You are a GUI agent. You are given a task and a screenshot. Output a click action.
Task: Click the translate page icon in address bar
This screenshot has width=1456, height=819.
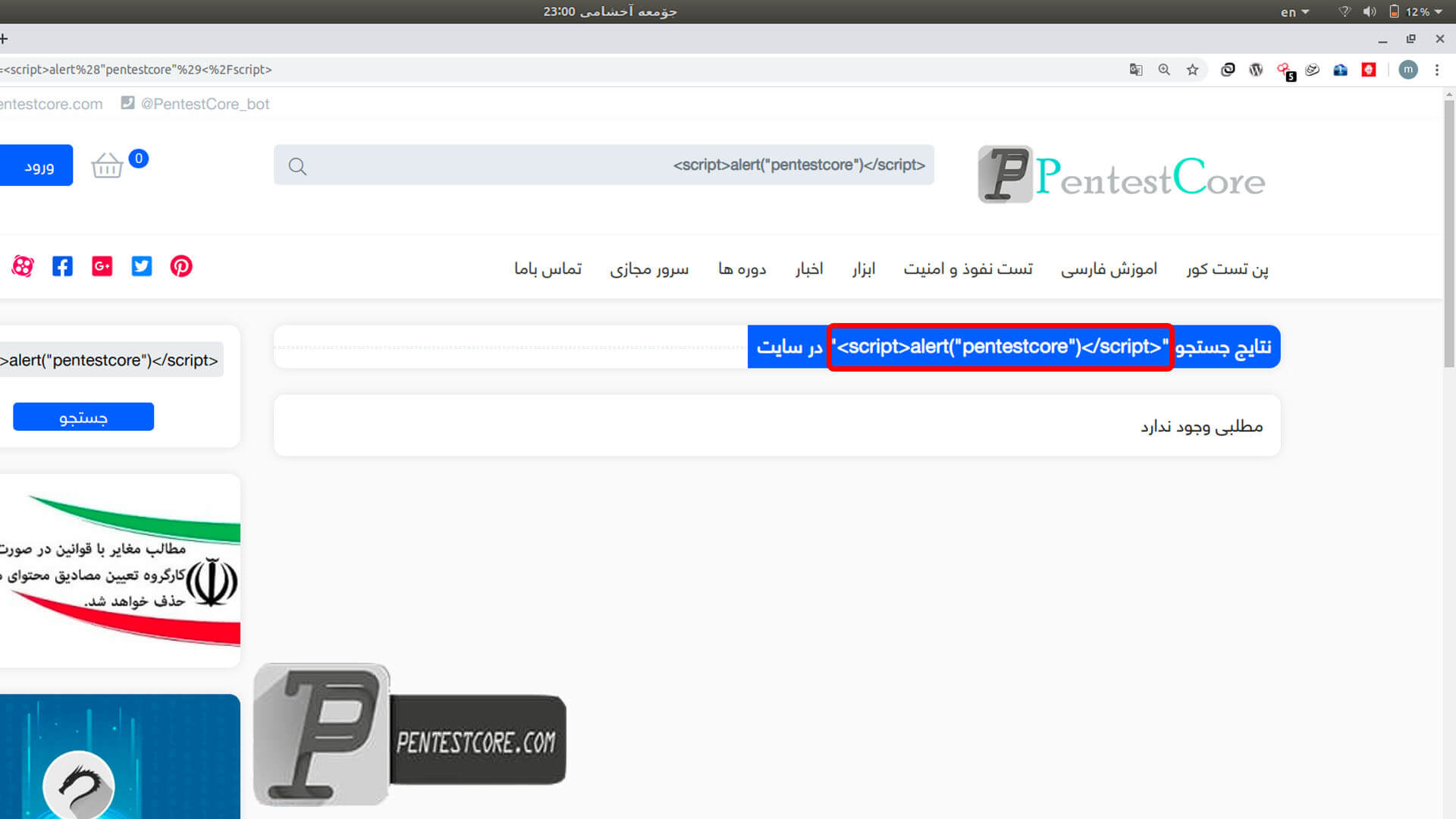point(1135,70)
